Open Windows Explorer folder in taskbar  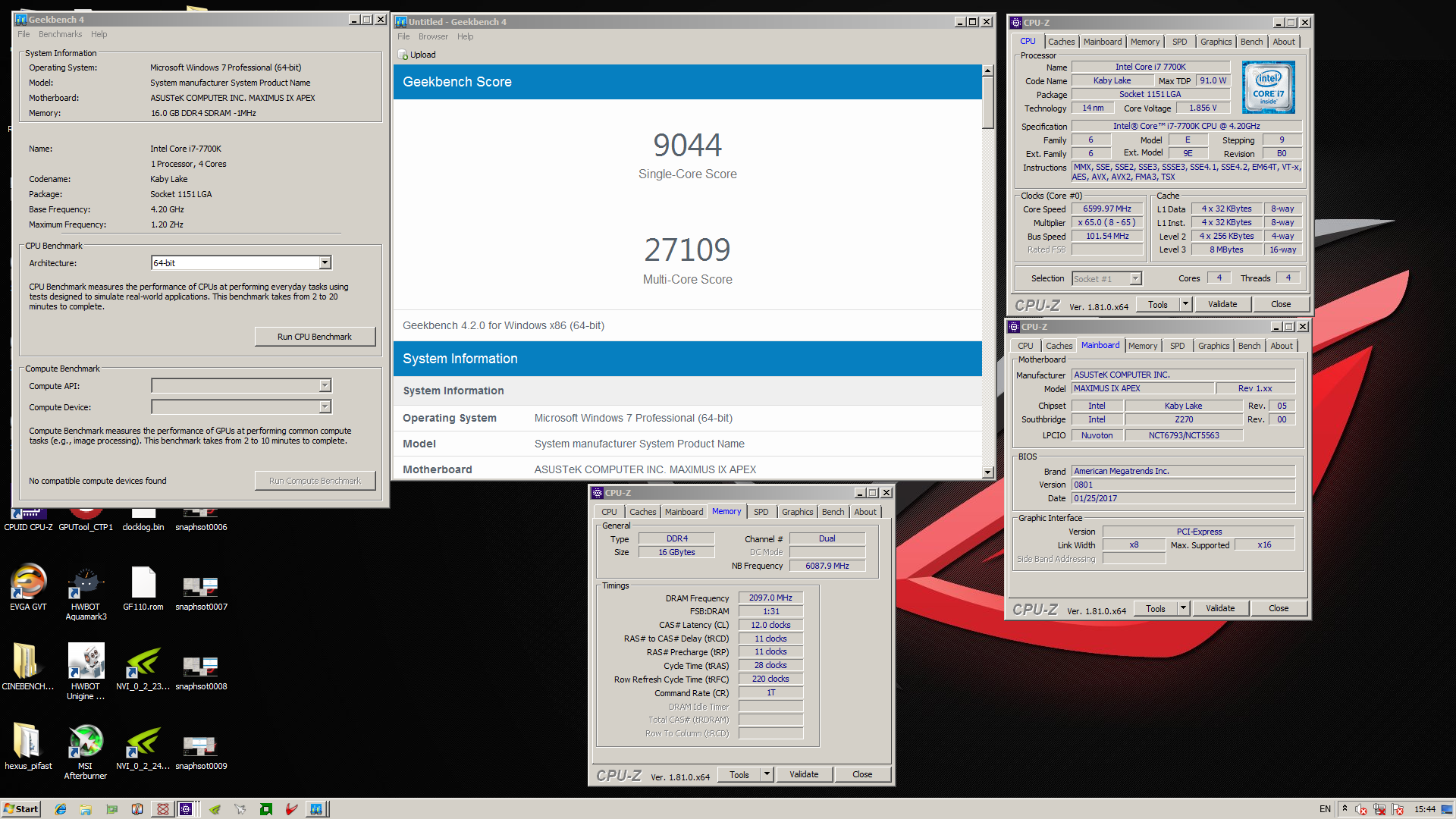pos(86,809)
